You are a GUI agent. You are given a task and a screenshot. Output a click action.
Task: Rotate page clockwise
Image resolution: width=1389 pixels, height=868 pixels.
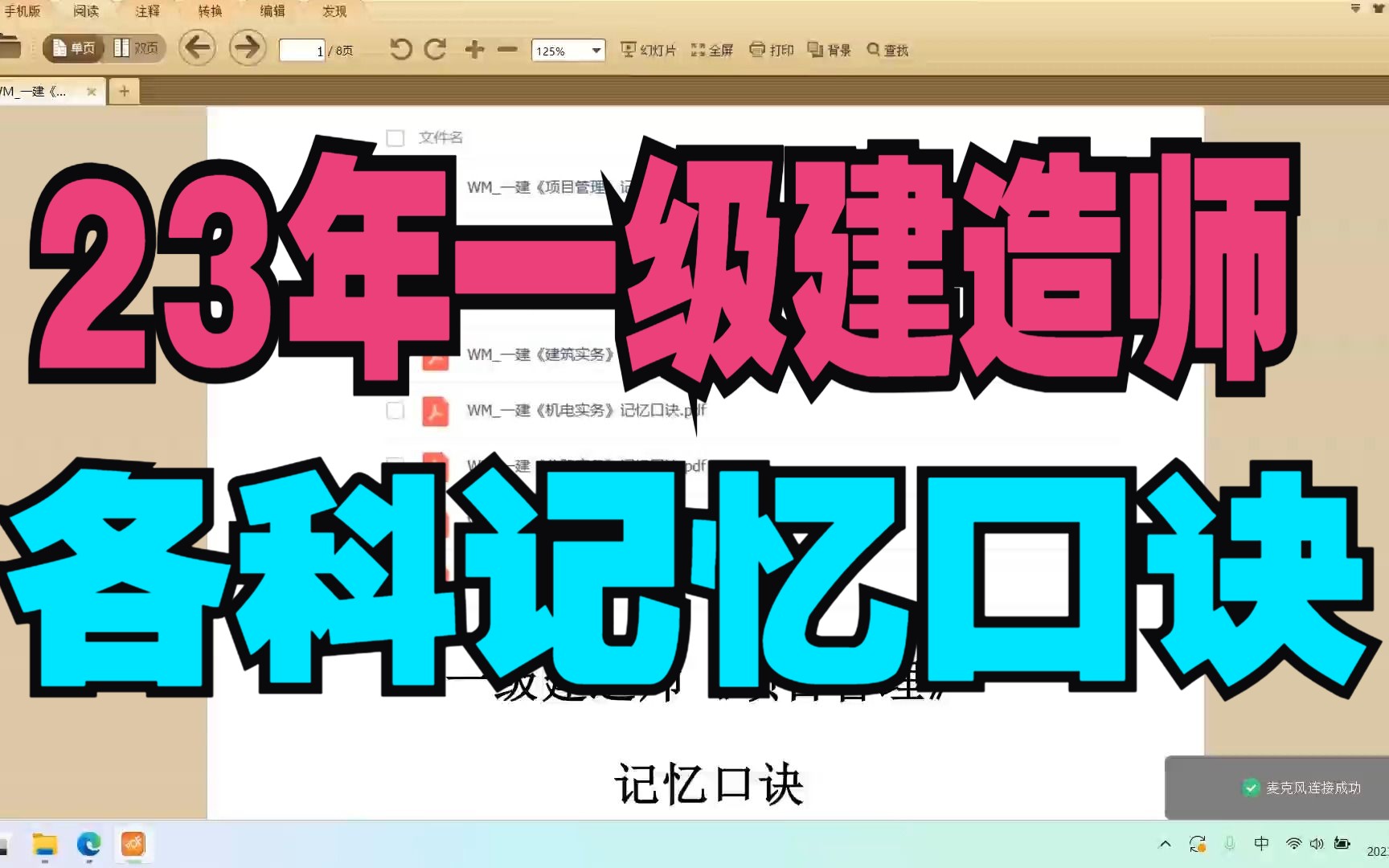point(435,50)
